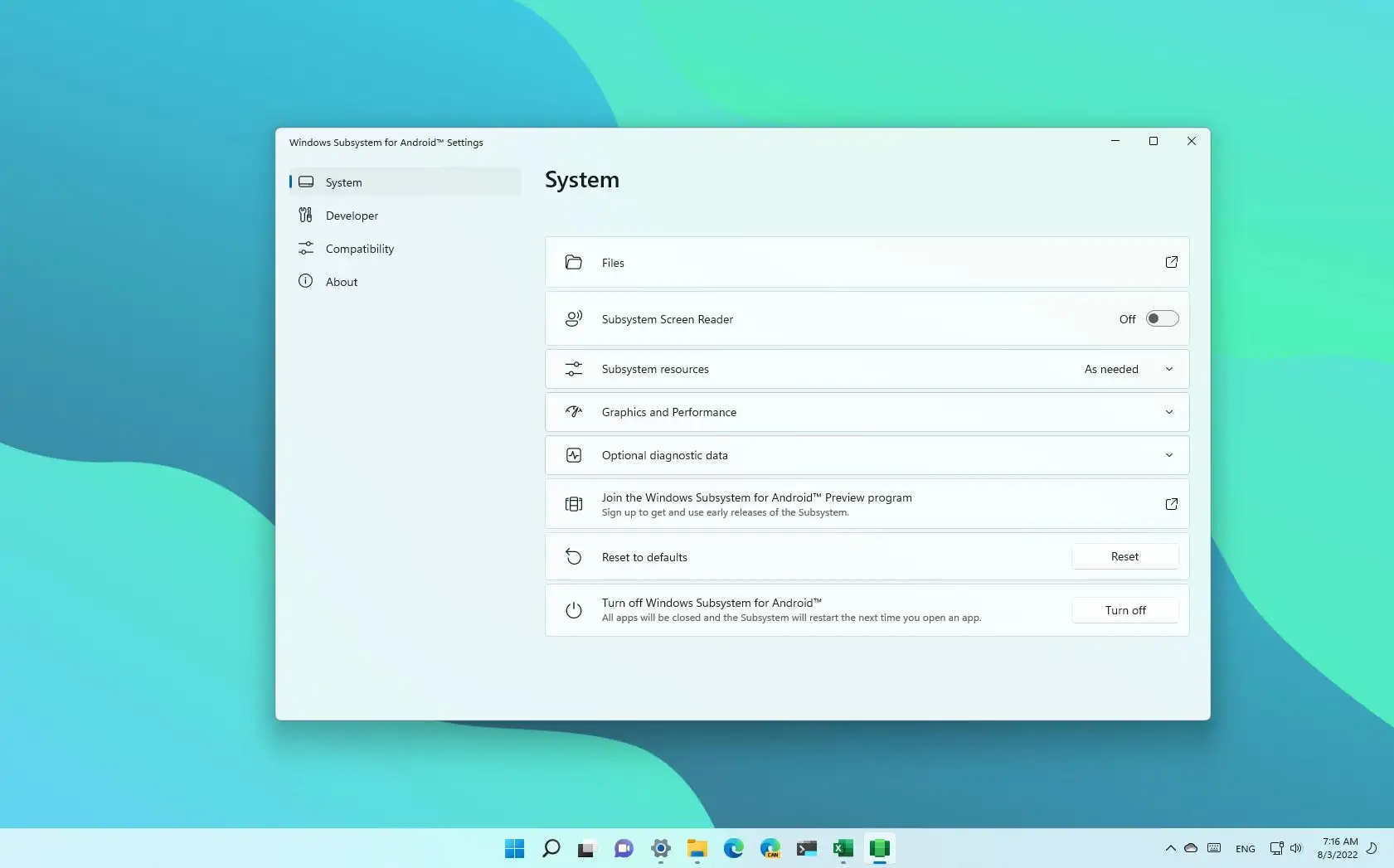Viewport: 1394px width, 868px height.
Task: Click the Developer tools icon in sidebar
Action: pos(305,216)
